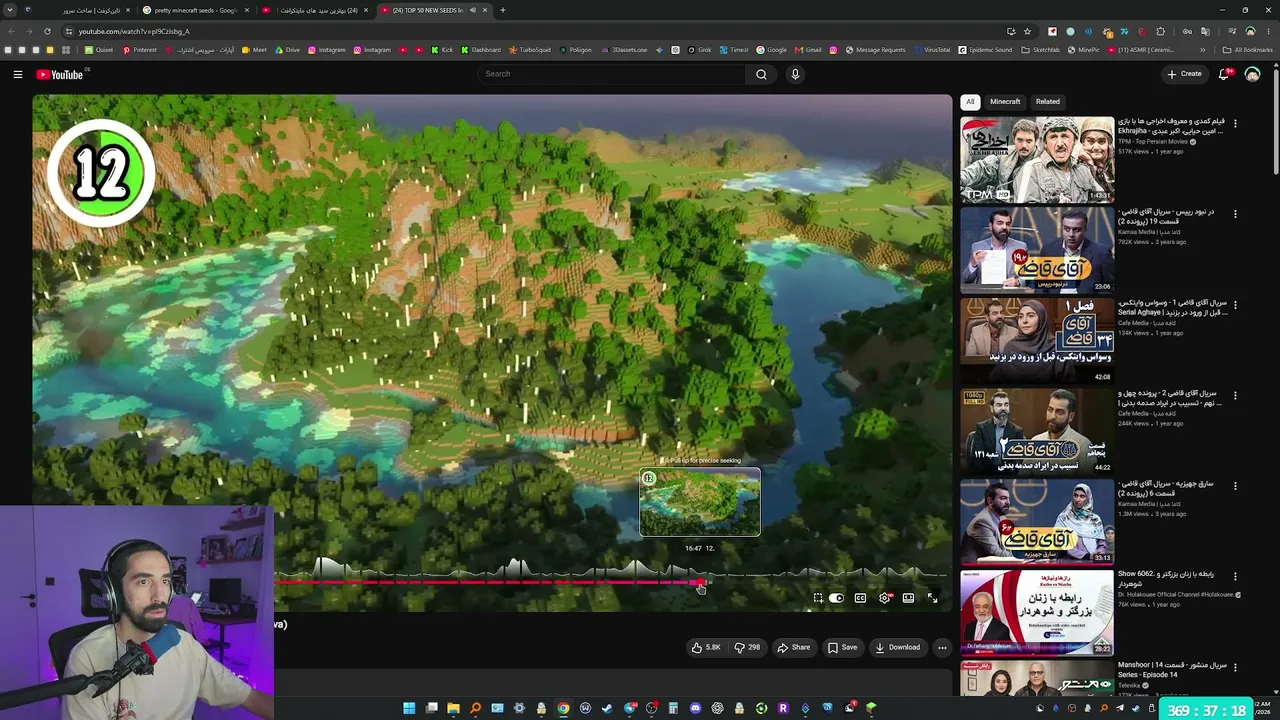Open the Rabete ba Zanan video thumbnail
Screen dimensions: 1280x720
[1037, 612]
